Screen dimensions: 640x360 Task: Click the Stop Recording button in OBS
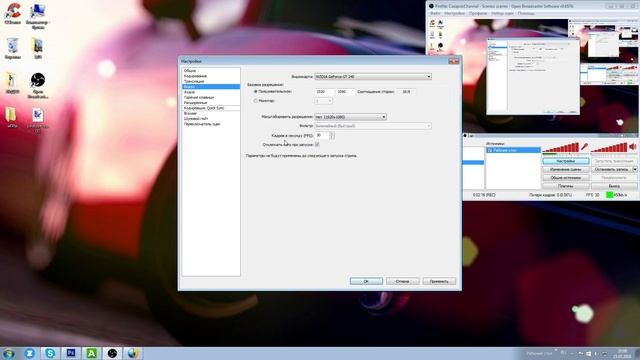611,169
